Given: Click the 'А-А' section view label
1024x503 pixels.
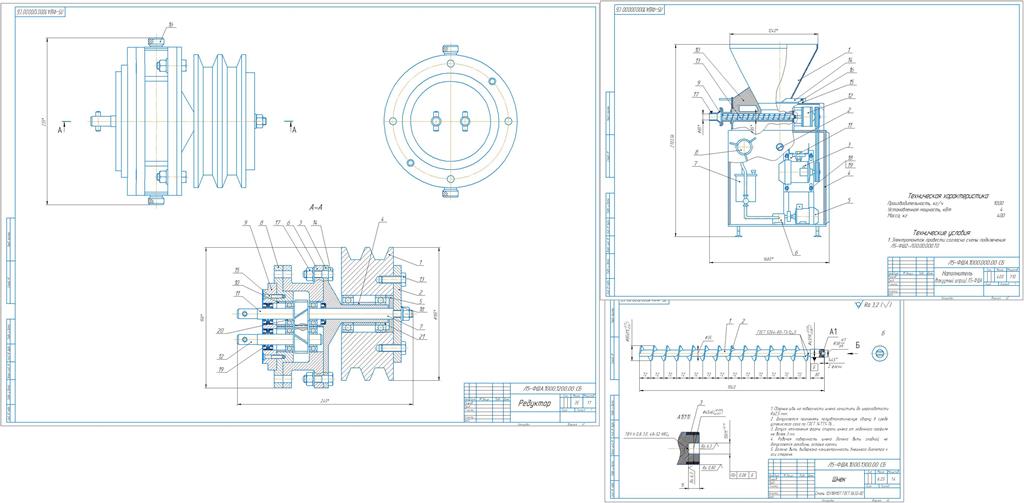Looking at the screenshot, I should pos(317,207).
